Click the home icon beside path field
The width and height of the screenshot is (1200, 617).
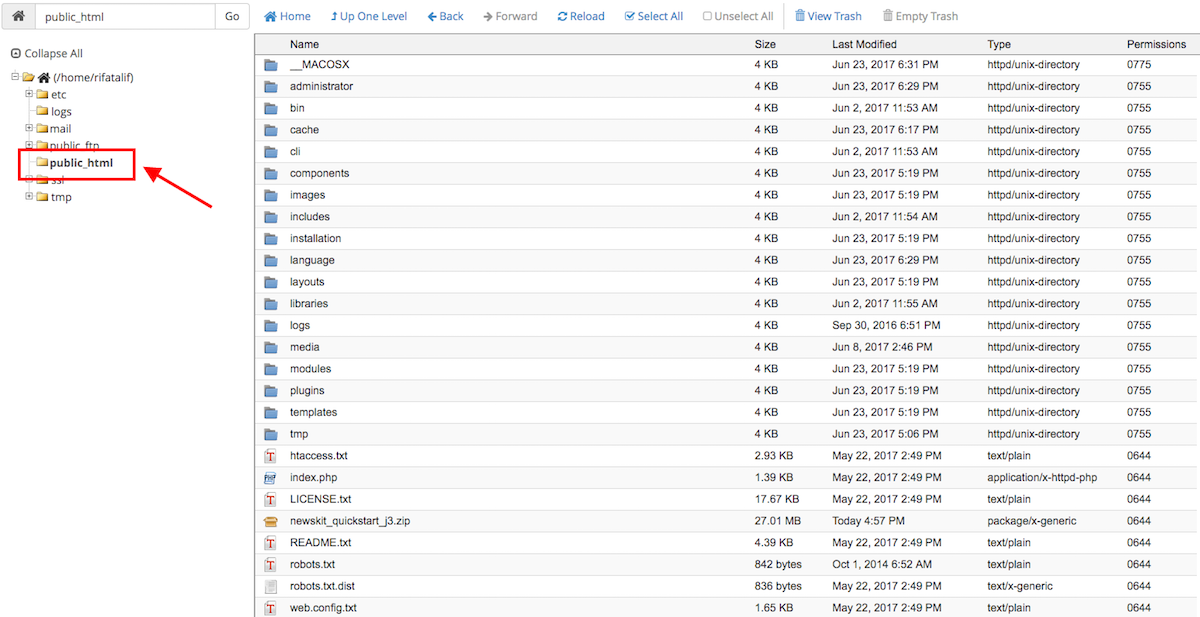[18, 16]
